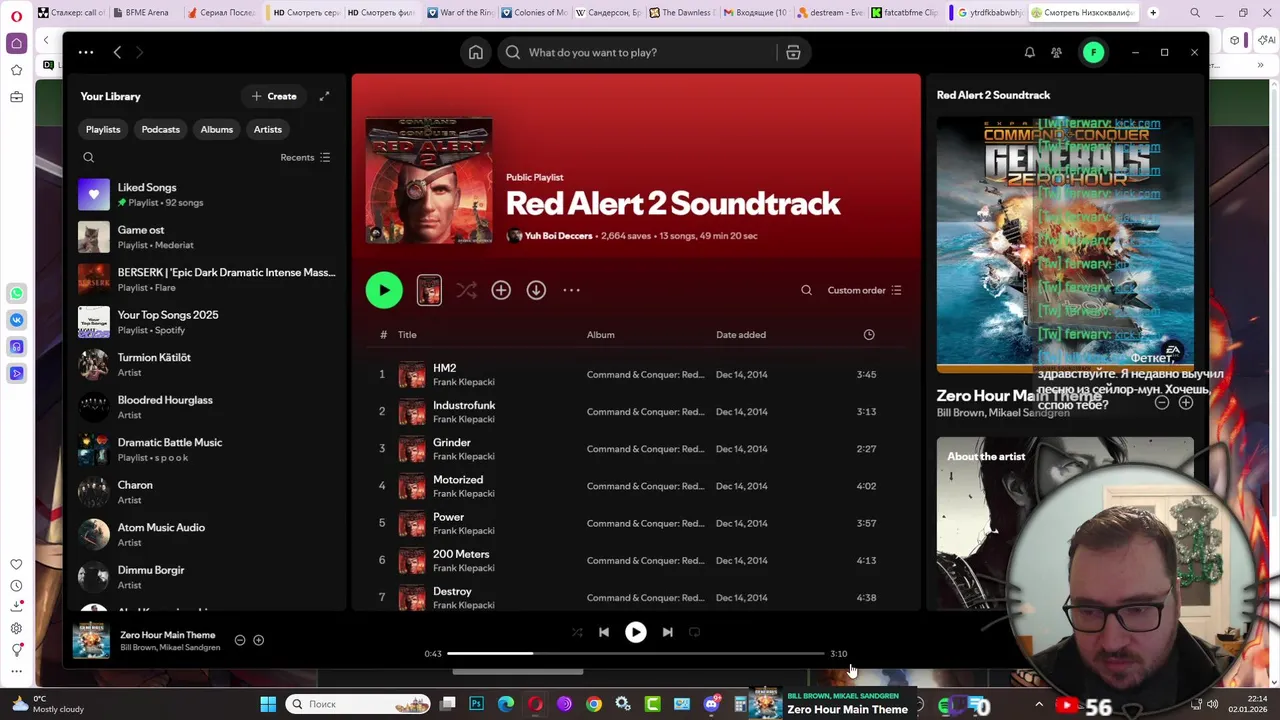
Task: Select the Grinder track
Action: (635, 448)
